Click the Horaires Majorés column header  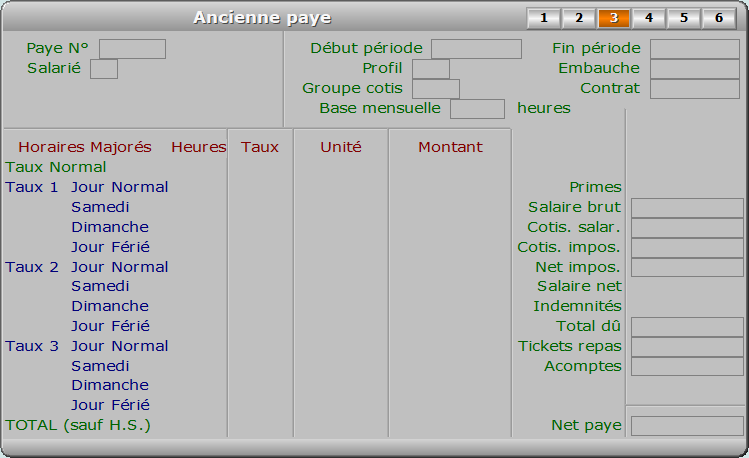pyautogui.click(x=85, y=147)
